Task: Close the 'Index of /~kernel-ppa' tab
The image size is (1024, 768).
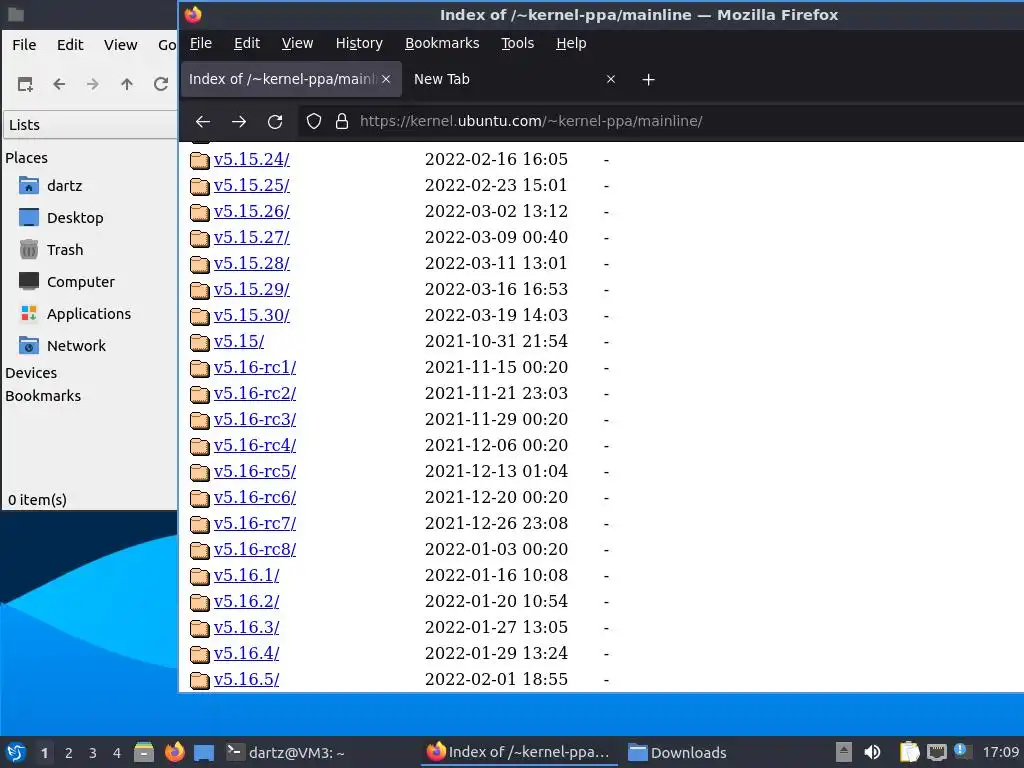Action: click(x=386, y=79)
